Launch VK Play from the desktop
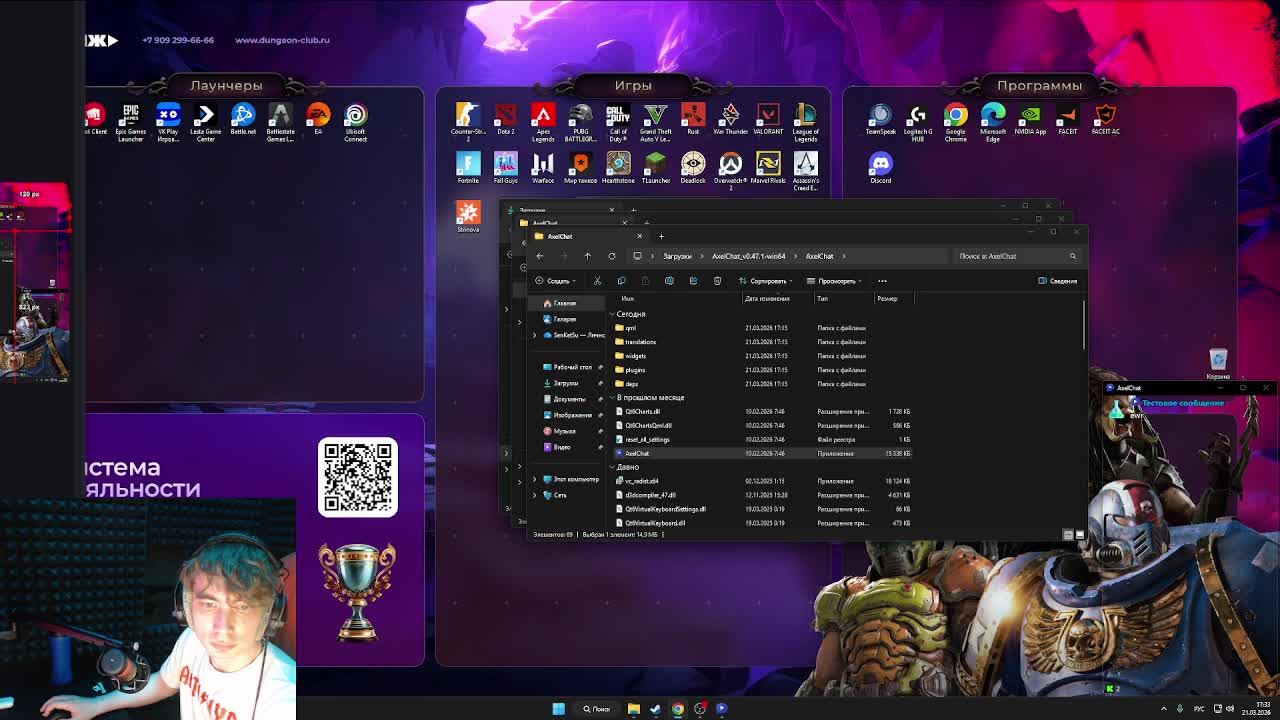 click(x=168, y=121)
